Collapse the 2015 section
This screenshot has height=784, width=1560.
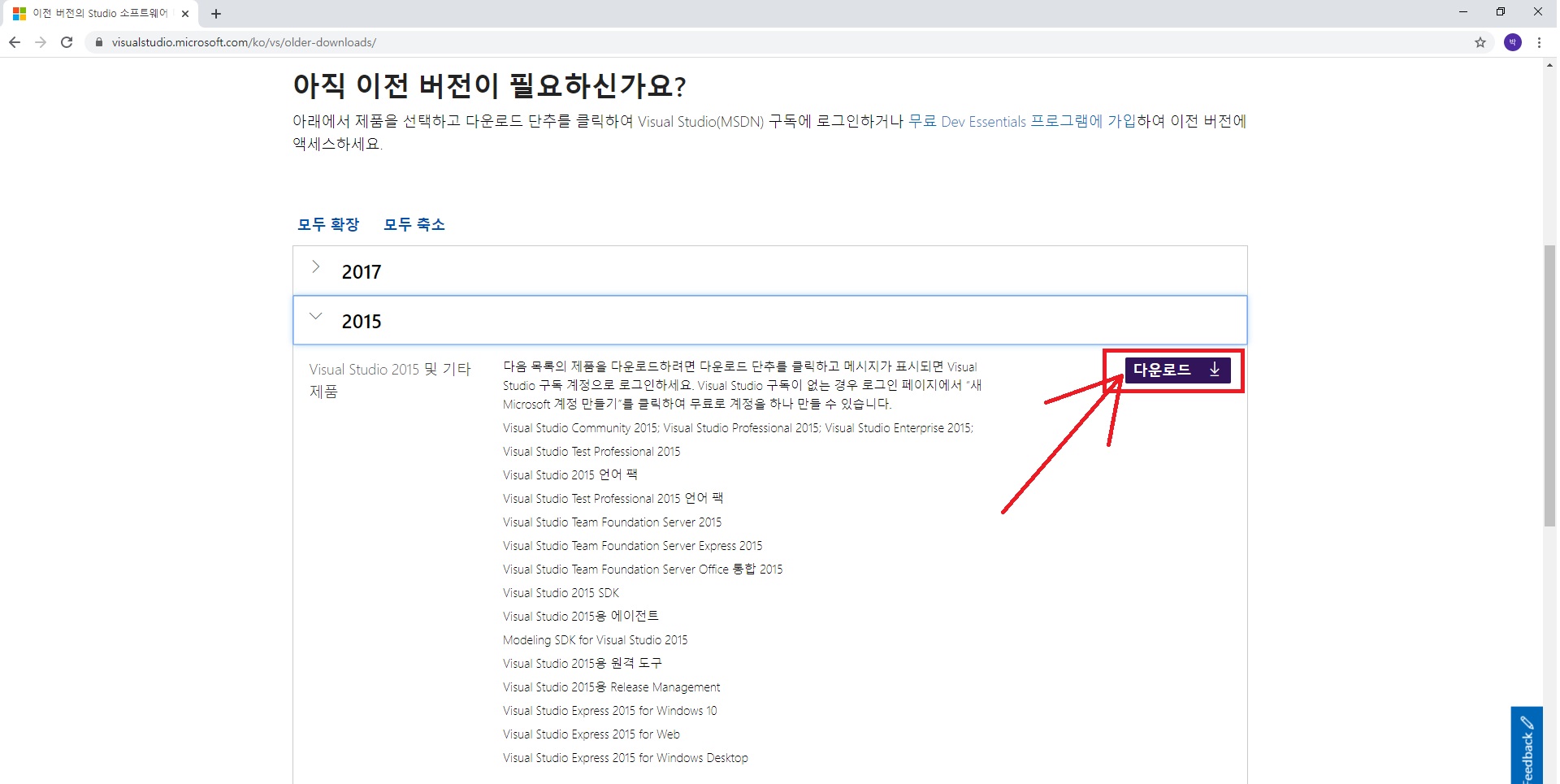pyautogui.click(x=770, y=321)
